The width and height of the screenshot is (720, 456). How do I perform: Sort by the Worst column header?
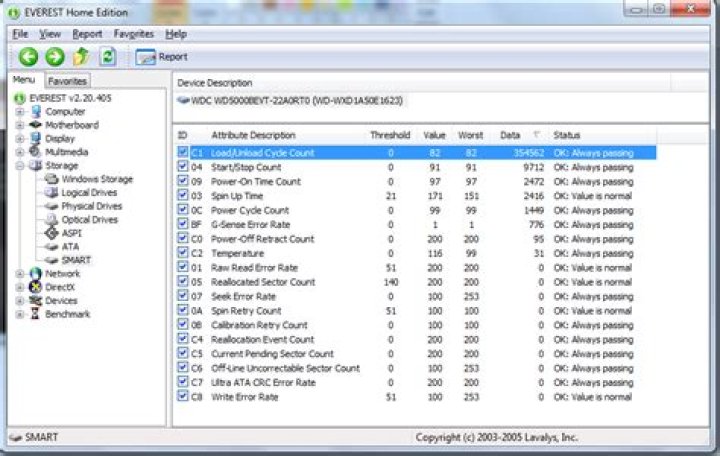pos(470,135)
